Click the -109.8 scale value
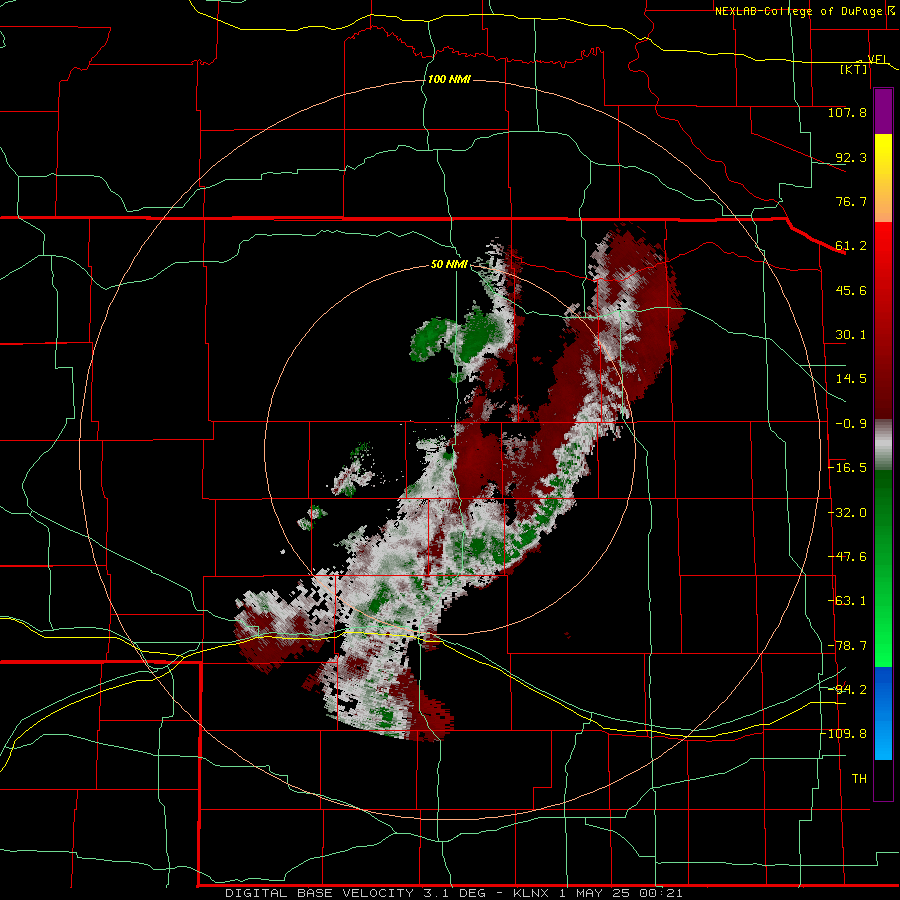The width and height of the screenshot is (900, 900). click(x=844, y=734)
